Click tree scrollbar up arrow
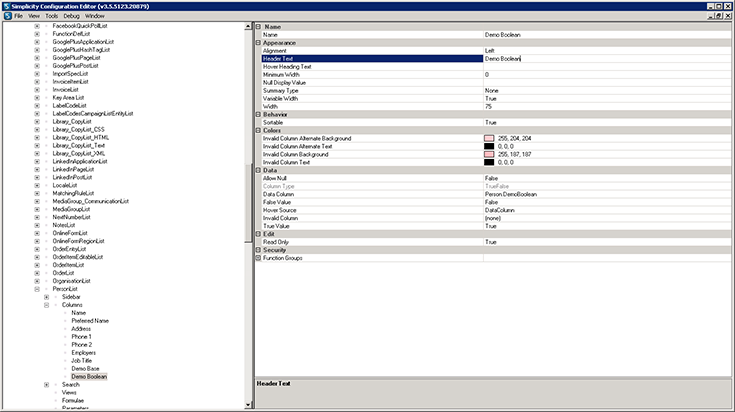The height and width of the screenshot is (412, 735). coord(248,26)
